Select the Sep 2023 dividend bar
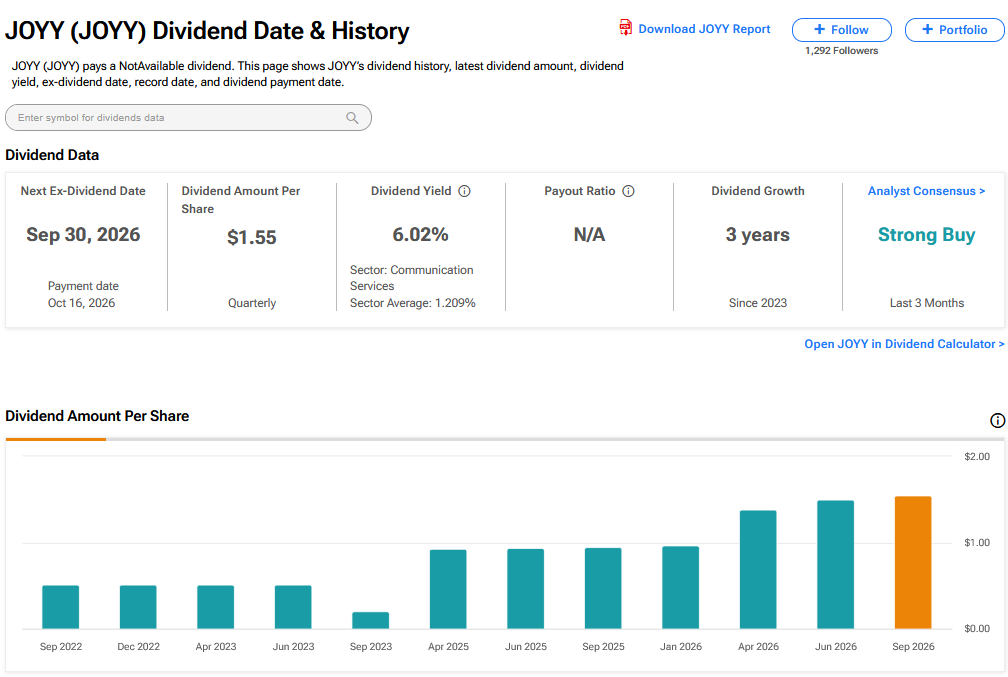This screenshot has height=677, width=1008. (x=370, y=620)
